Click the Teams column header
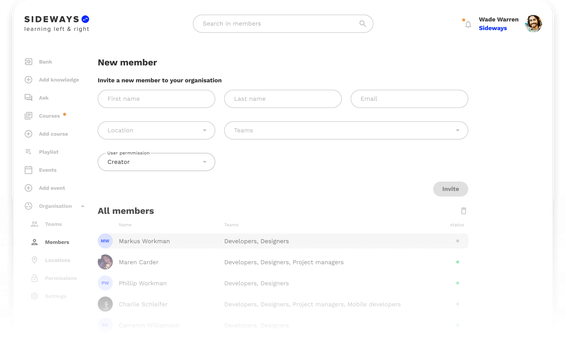Screen dimensions: 565x362 (231, 225)
